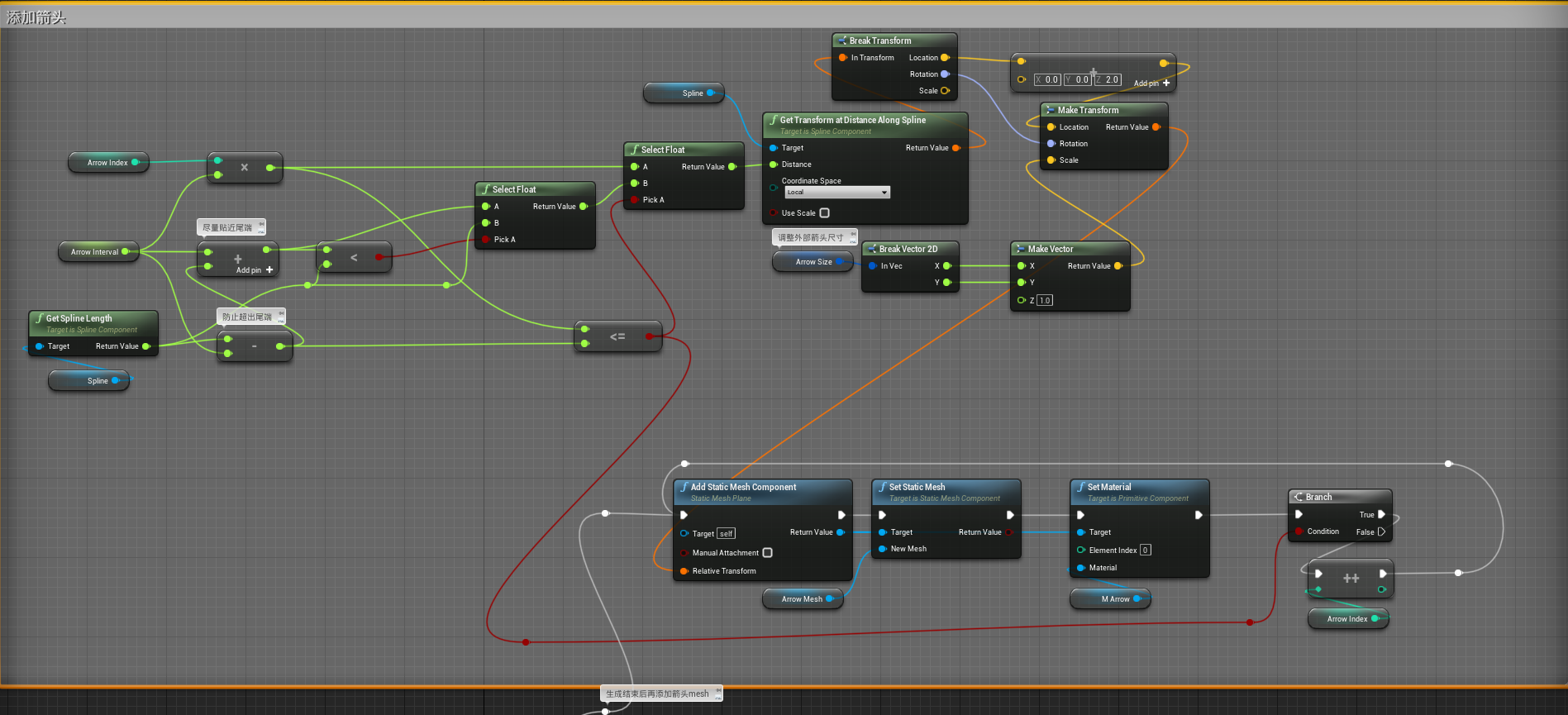Tick the Manual Attachment checkbox
Screen dimensions: 1568x715
pyautogui.click(x=767, y=553)
